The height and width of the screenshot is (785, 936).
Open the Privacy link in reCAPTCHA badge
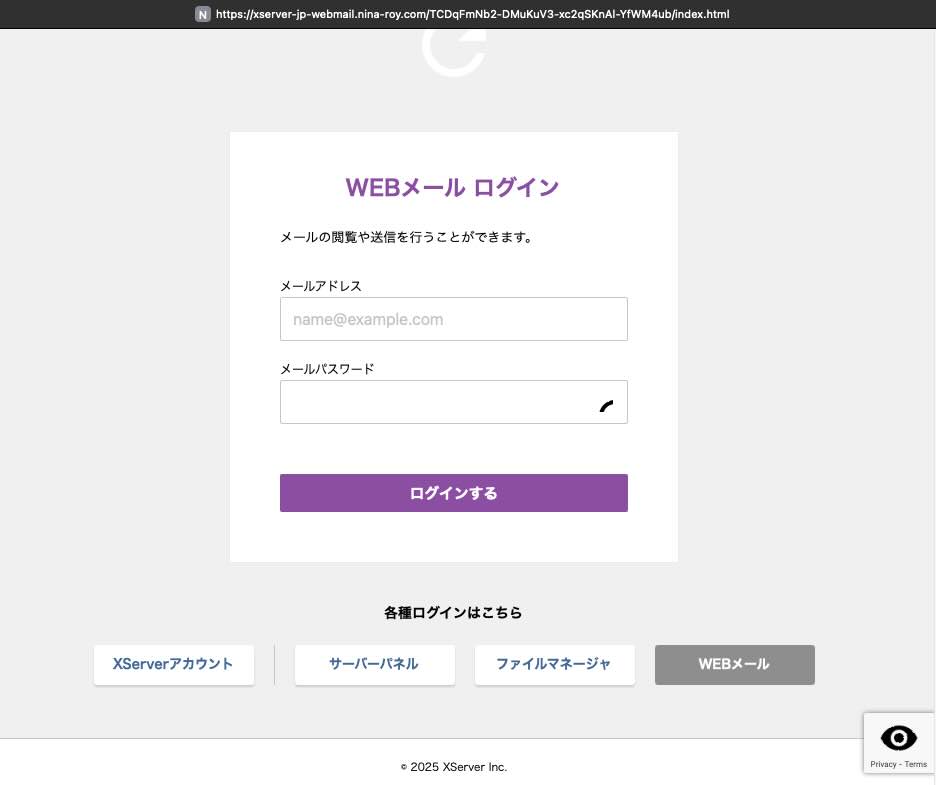(x=883, y=764)
